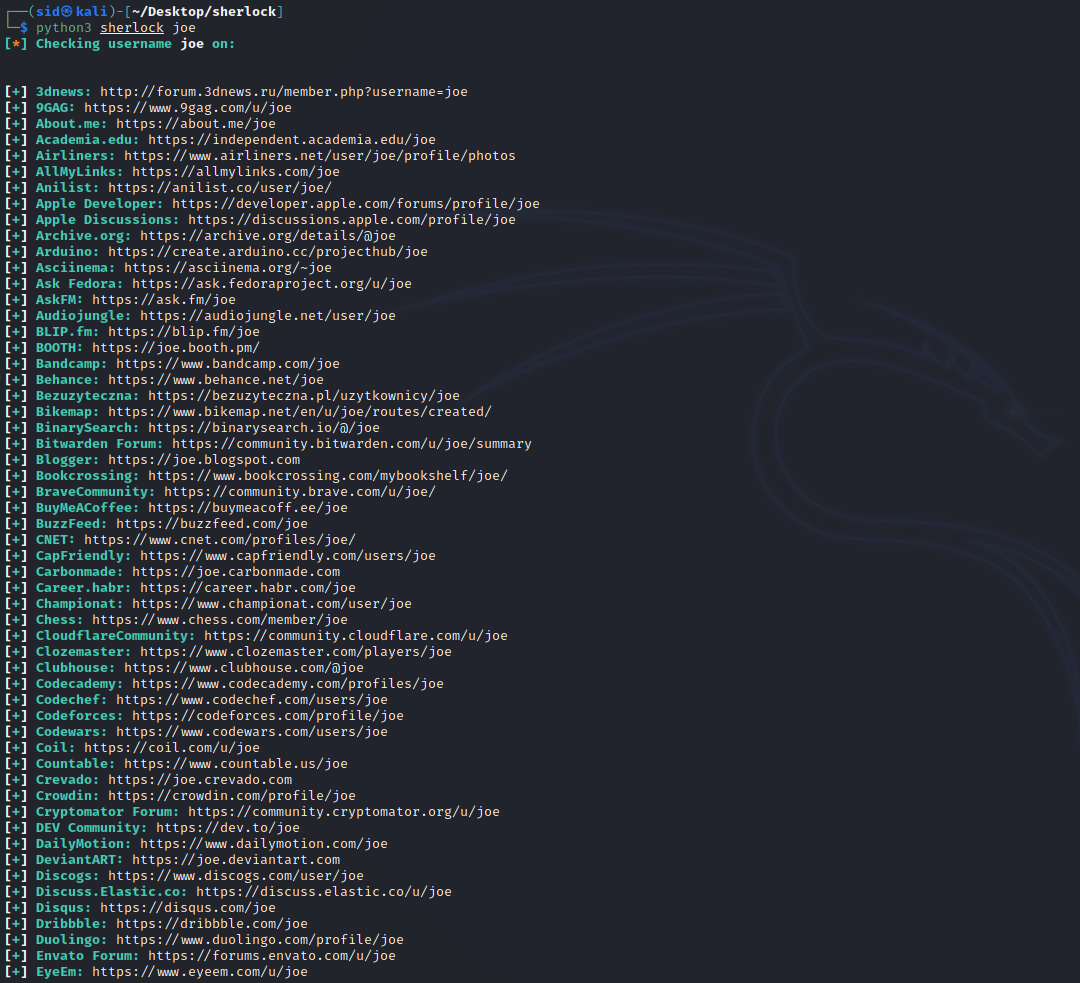Click the Archive.org details URL
The width and height of the screenshot is (1080, 983).
(268, 235)
